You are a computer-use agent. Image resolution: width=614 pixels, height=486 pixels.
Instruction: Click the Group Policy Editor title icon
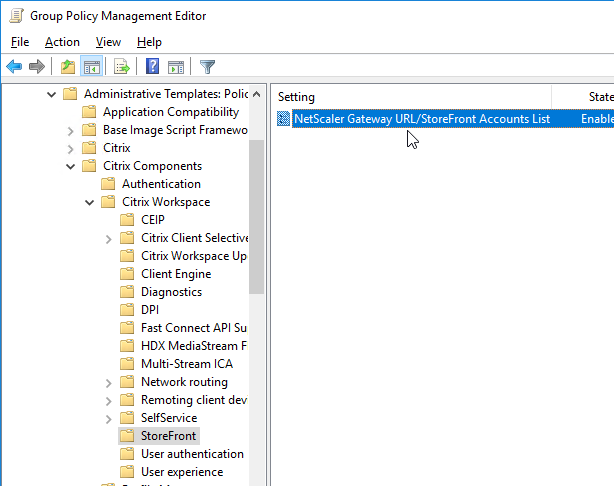16,16
